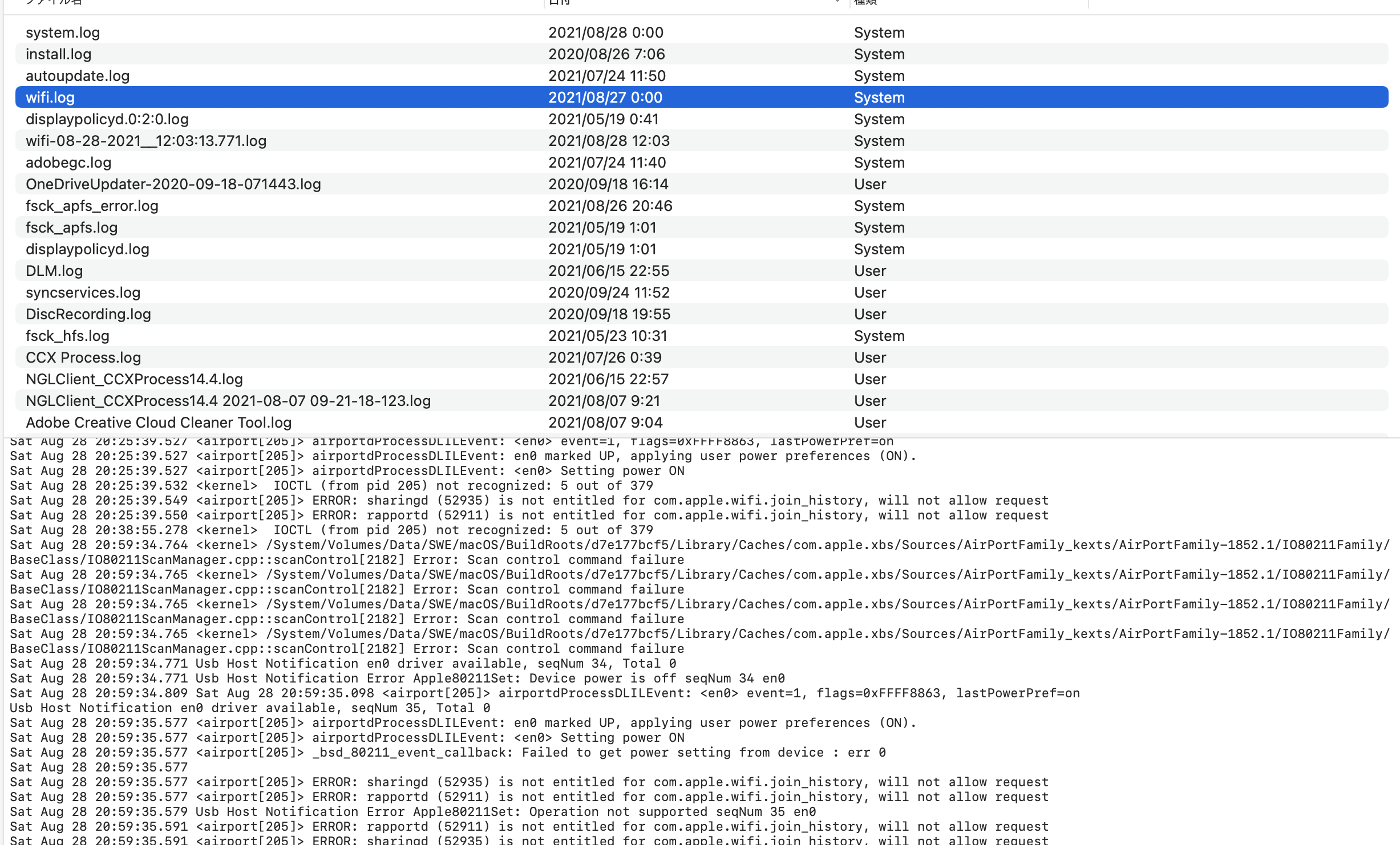Open the autoupdate.log entry
This screenshot has width=1400, height=845.
[78, 76]
